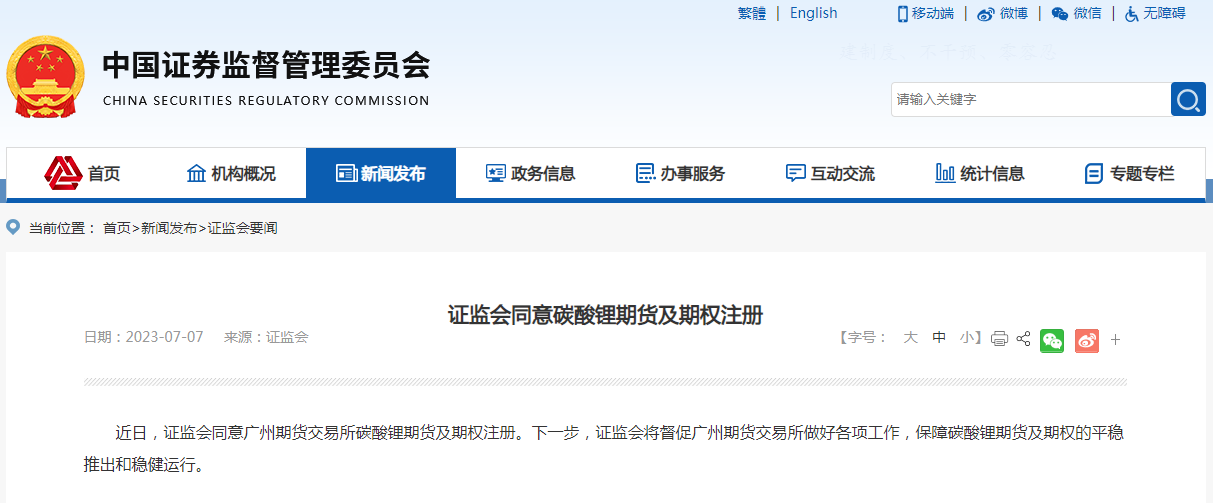This screenshot has width=1213, height=503.
Task: Share article via red Weibo icon
Action: pyautogui.click(x=1087, y=340)
